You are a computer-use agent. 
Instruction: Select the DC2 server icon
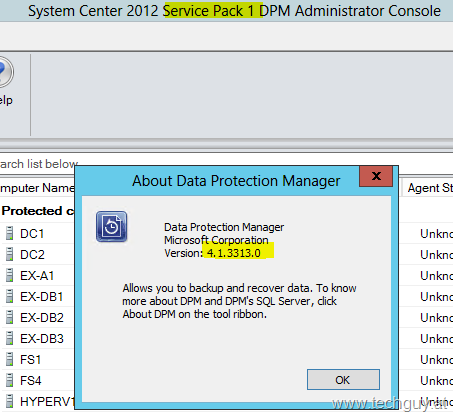coord(10,254)
